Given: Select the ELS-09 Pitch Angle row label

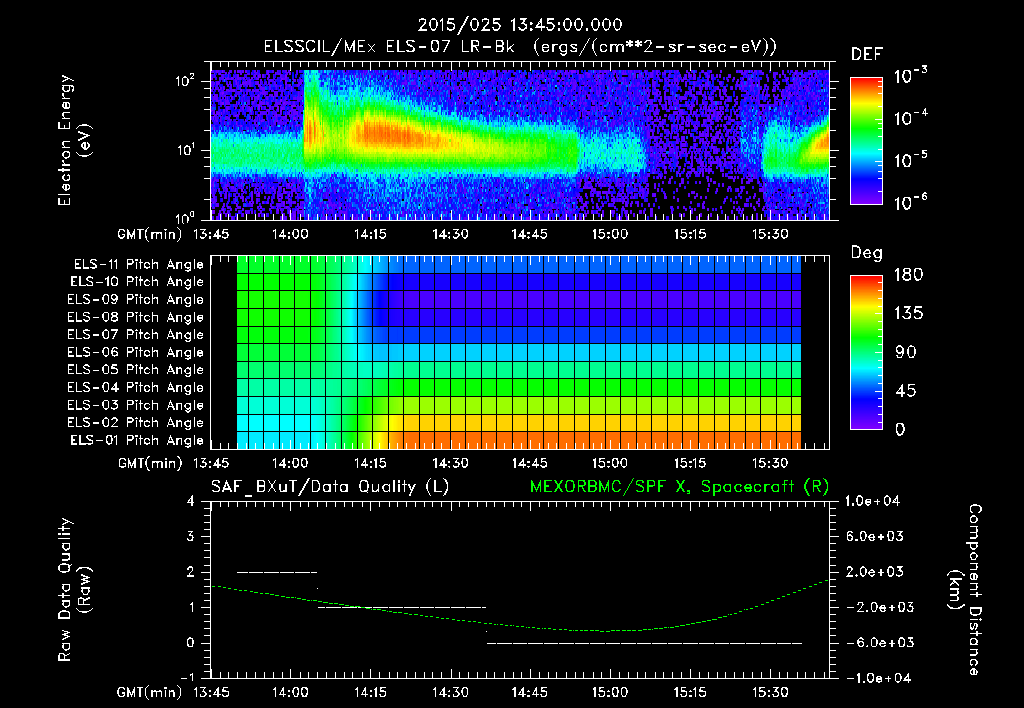Looking at the screenshot, I should (x=136, y=300).
